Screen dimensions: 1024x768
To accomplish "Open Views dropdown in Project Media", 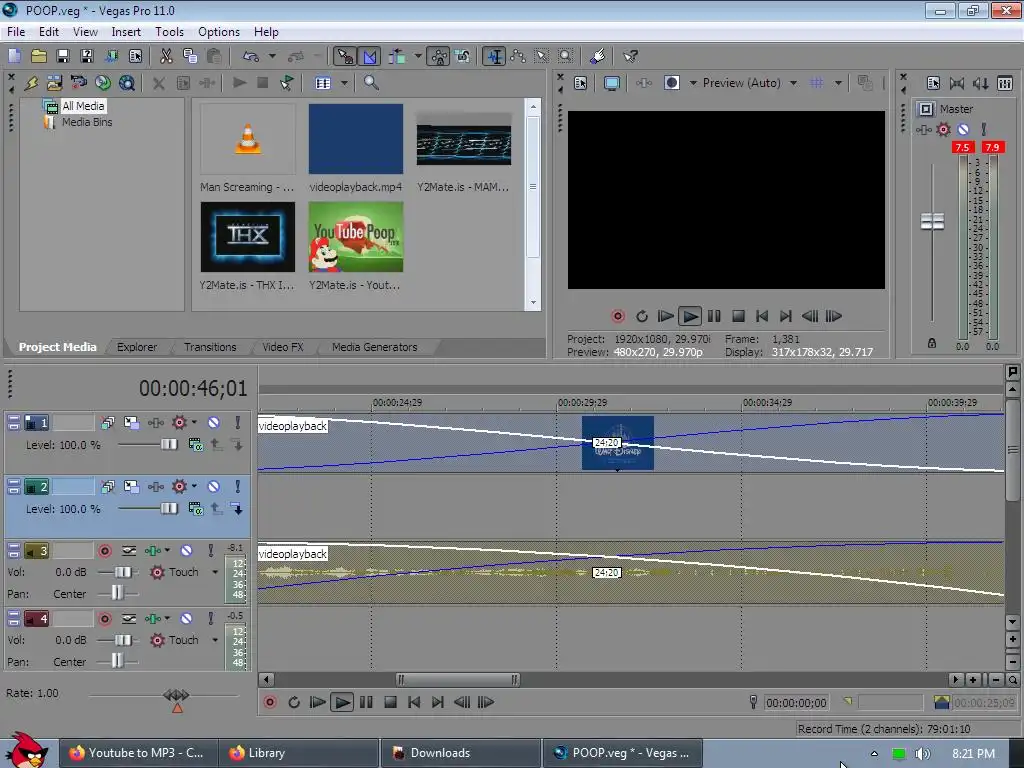I will click(344, 83).
